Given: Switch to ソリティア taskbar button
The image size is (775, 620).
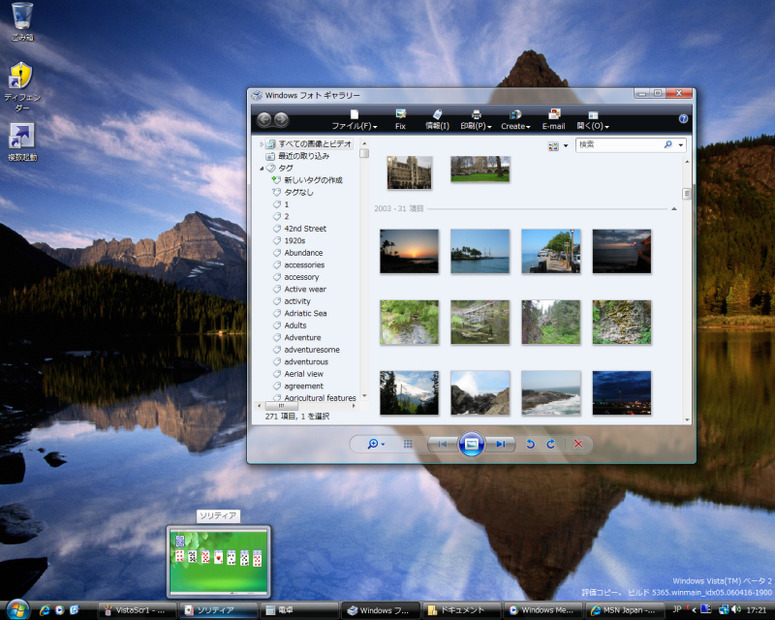Looking at the screenshot, I should [x=218, y=610].
